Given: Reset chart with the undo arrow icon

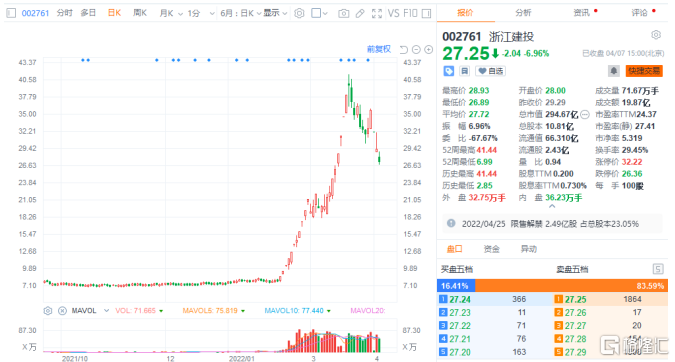Looking at the screenshot, I should click(403, 50).
